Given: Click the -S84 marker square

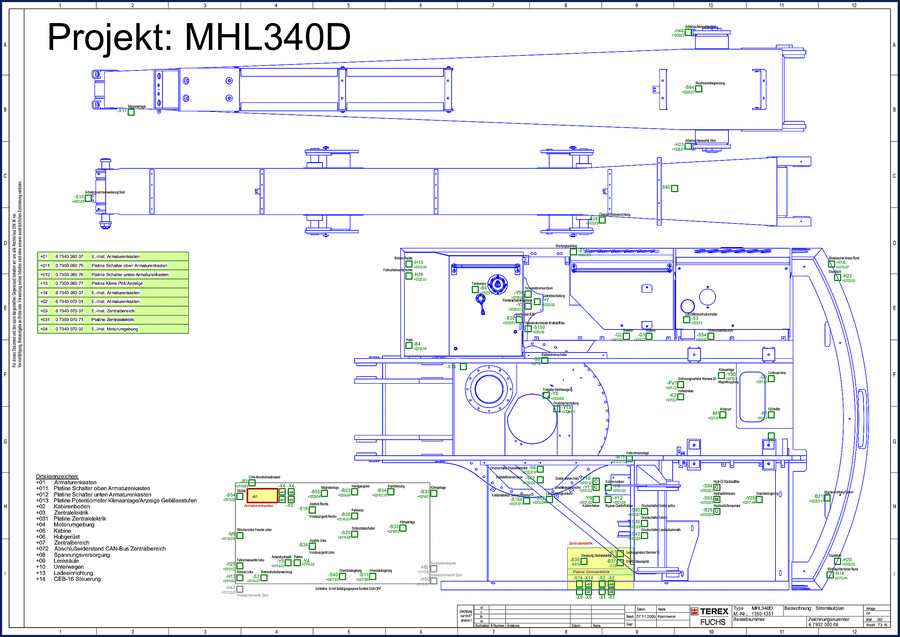Looking at the screenshot, I should pyautogui.click(x=717, y=487).
